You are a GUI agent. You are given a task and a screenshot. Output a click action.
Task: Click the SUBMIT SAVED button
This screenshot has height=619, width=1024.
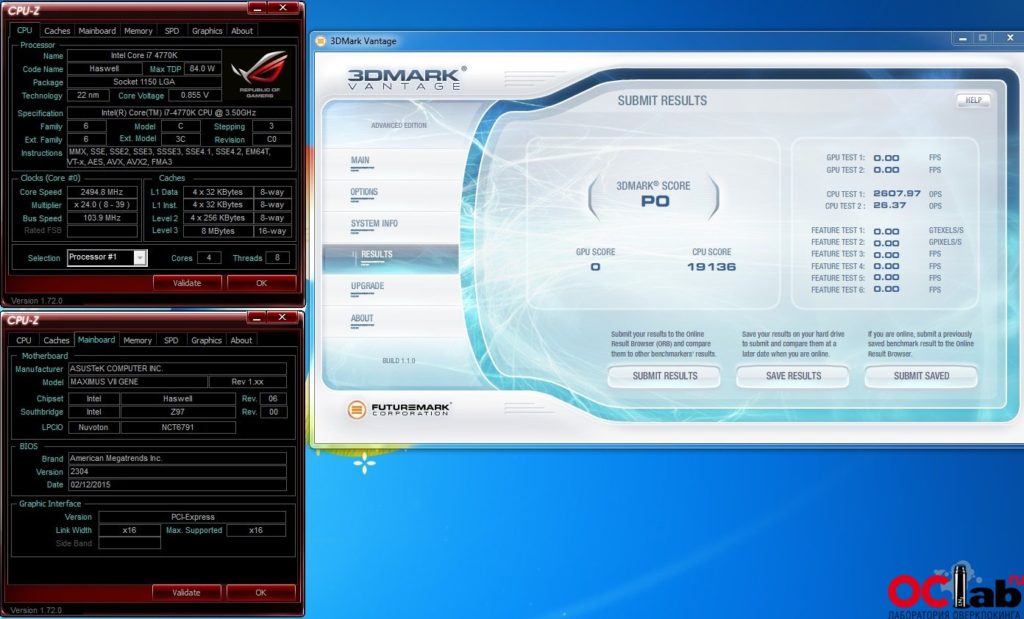[x=921, y=376]
